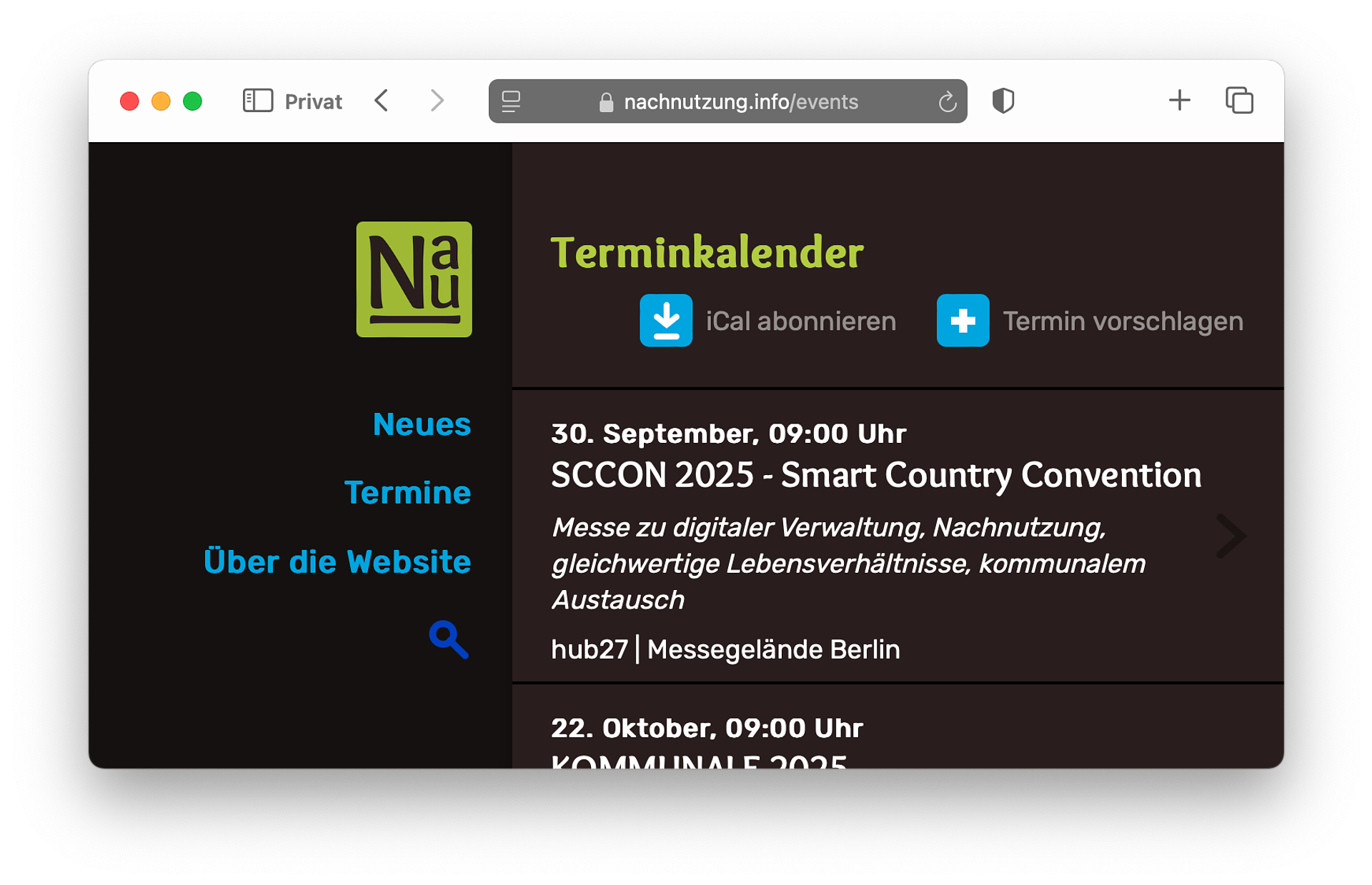Select the Termine navigation item

(x=407, y=493)
